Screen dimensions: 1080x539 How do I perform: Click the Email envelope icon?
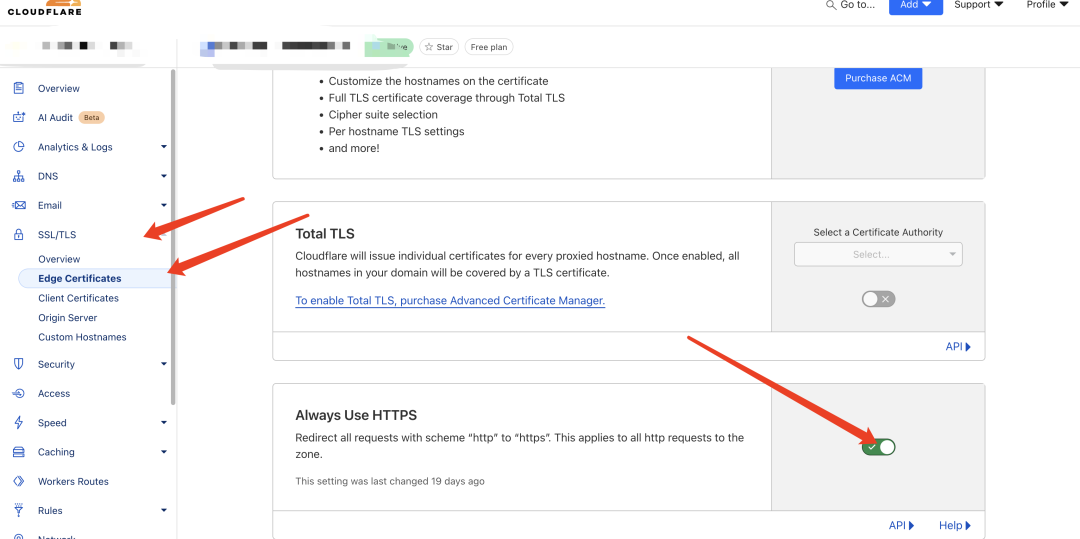[x=18, y=205]
